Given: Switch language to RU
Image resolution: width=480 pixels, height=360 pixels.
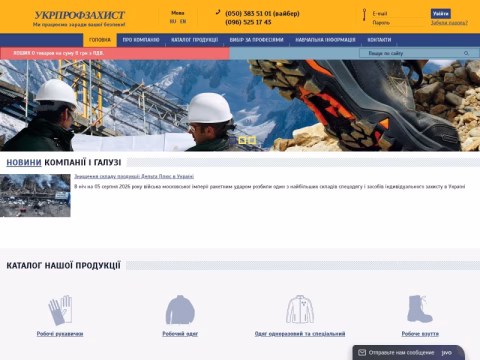Looking at the screenshot, I should 173,21.
